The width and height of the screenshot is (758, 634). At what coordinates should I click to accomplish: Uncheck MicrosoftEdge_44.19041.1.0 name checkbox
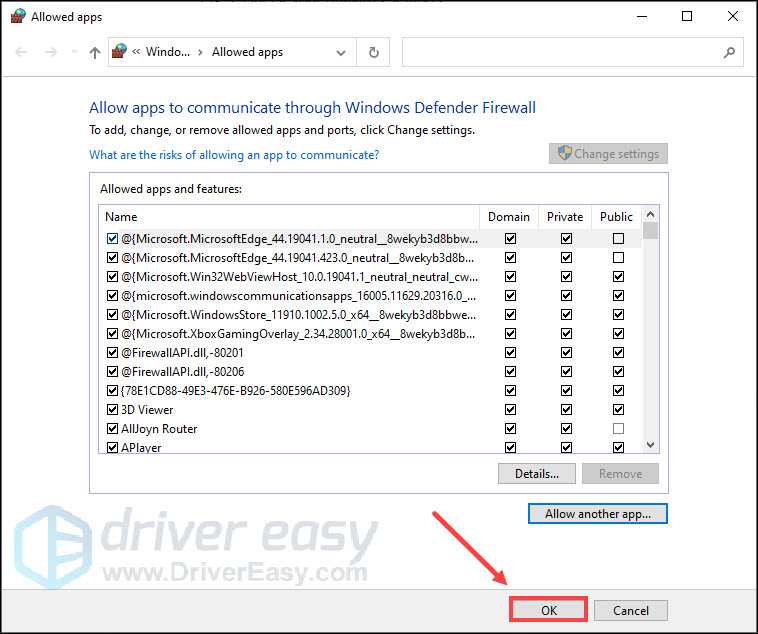(x=112, y=238)
